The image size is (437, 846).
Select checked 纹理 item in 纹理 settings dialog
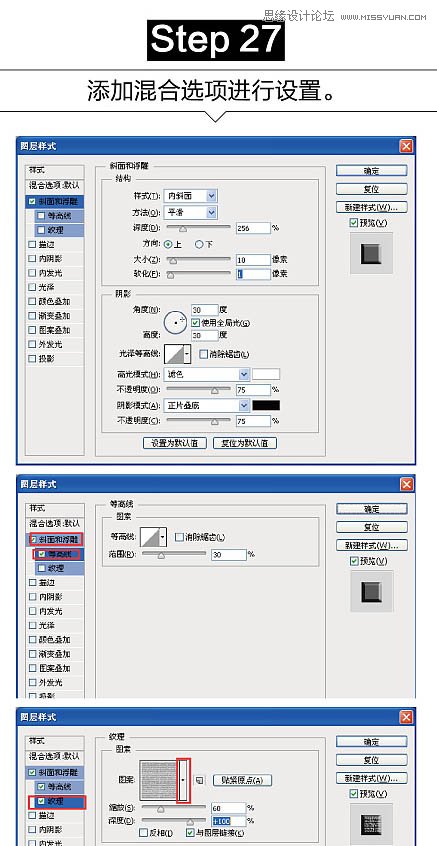point(59,801)
